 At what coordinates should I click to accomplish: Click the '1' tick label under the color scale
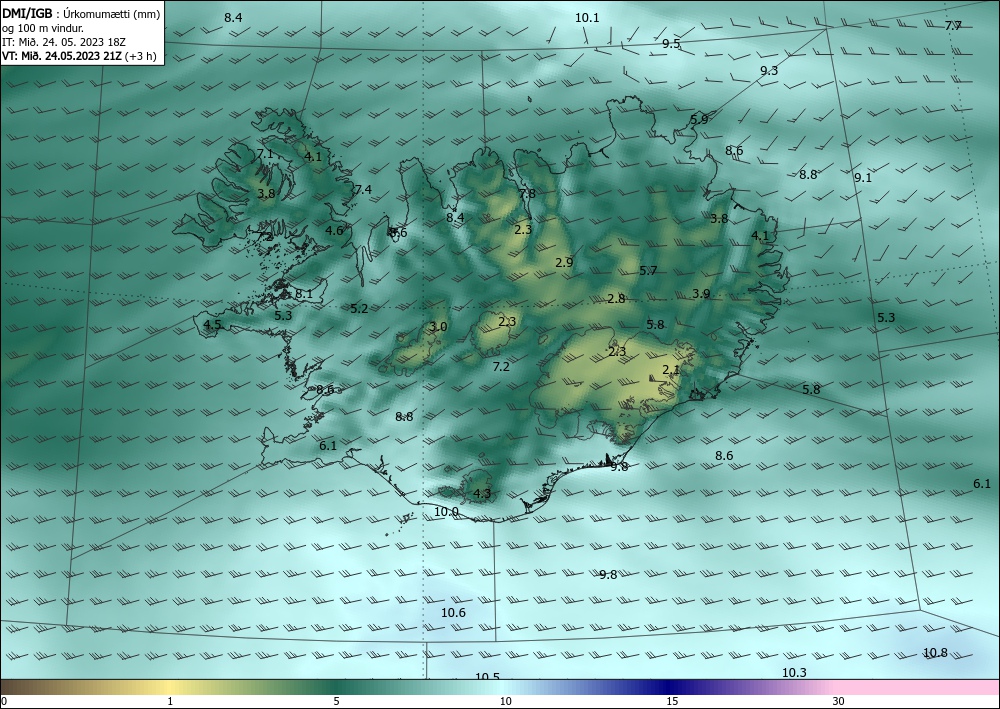(170, 701)
